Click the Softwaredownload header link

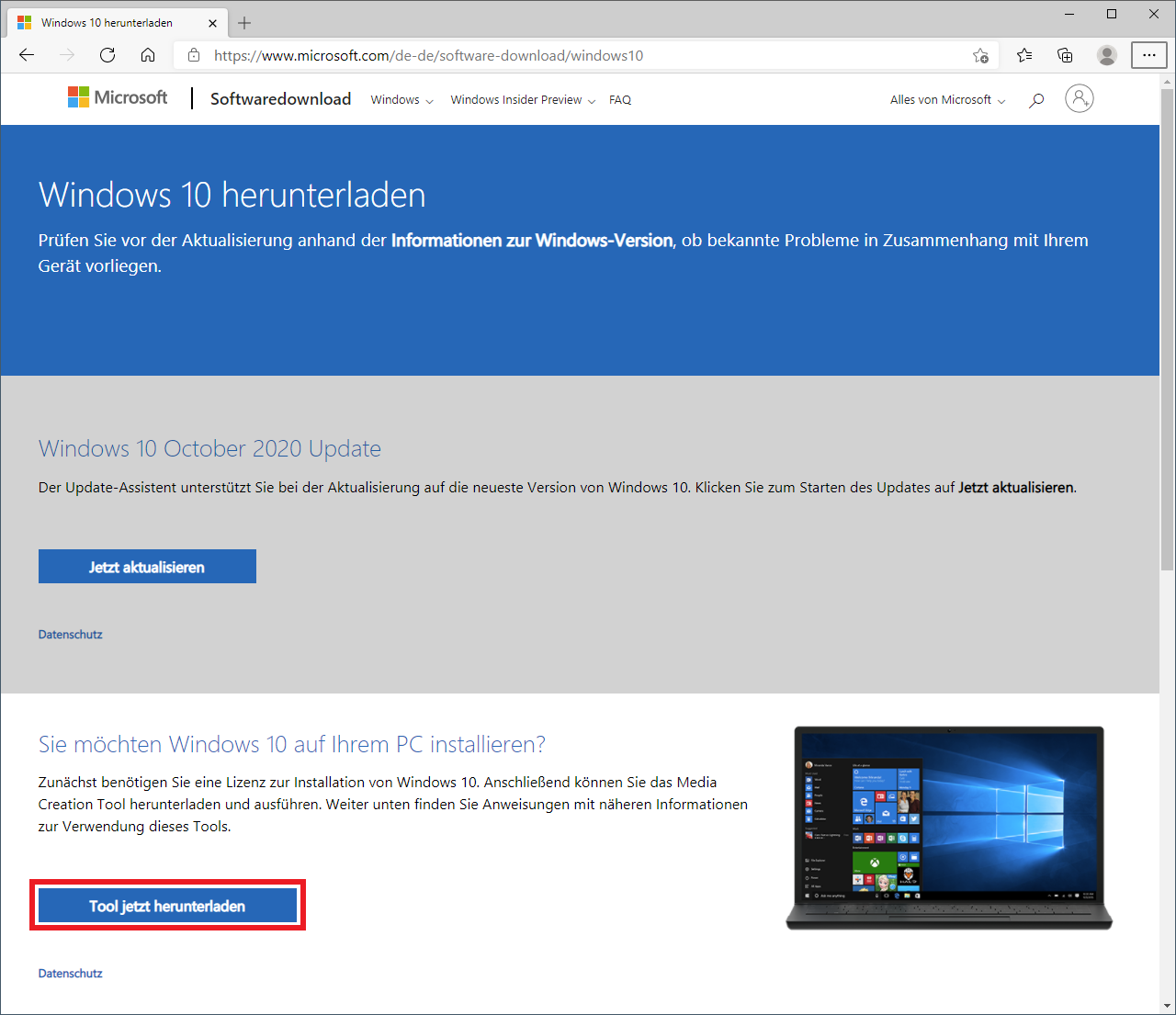pyautogui.click(x=280, y=99)
